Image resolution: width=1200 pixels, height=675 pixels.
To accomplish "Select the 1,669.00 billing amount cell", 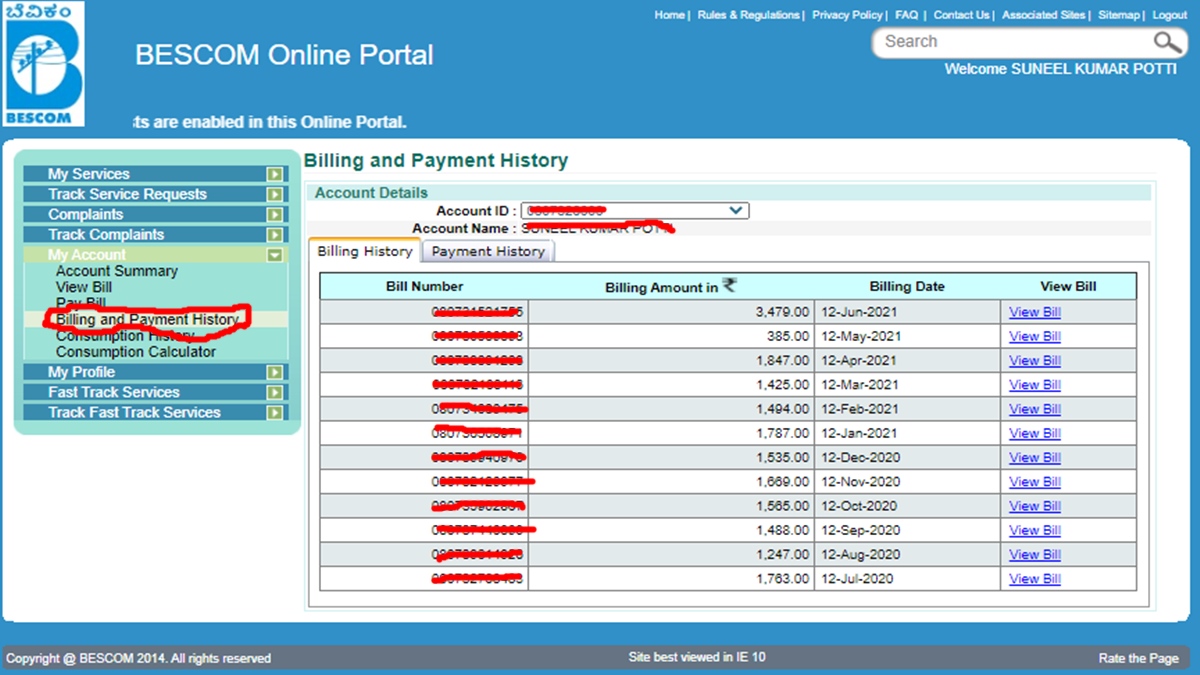I will pyautogui.click(x=671, y=482).
